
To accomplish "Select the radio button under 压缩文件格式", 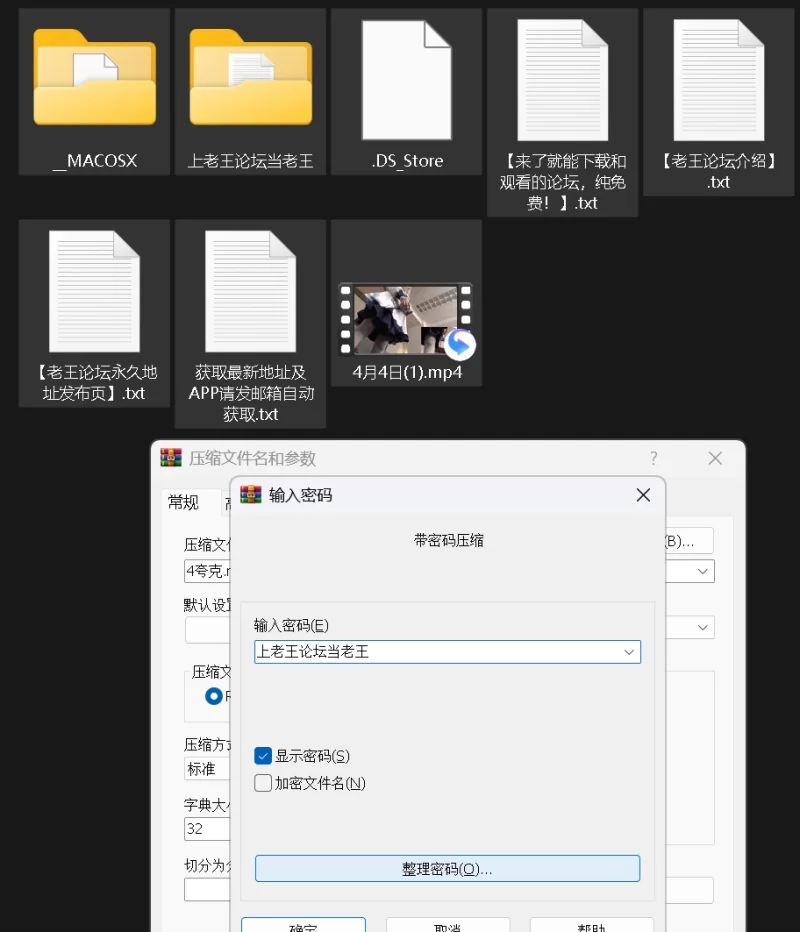I will [213, 696].
